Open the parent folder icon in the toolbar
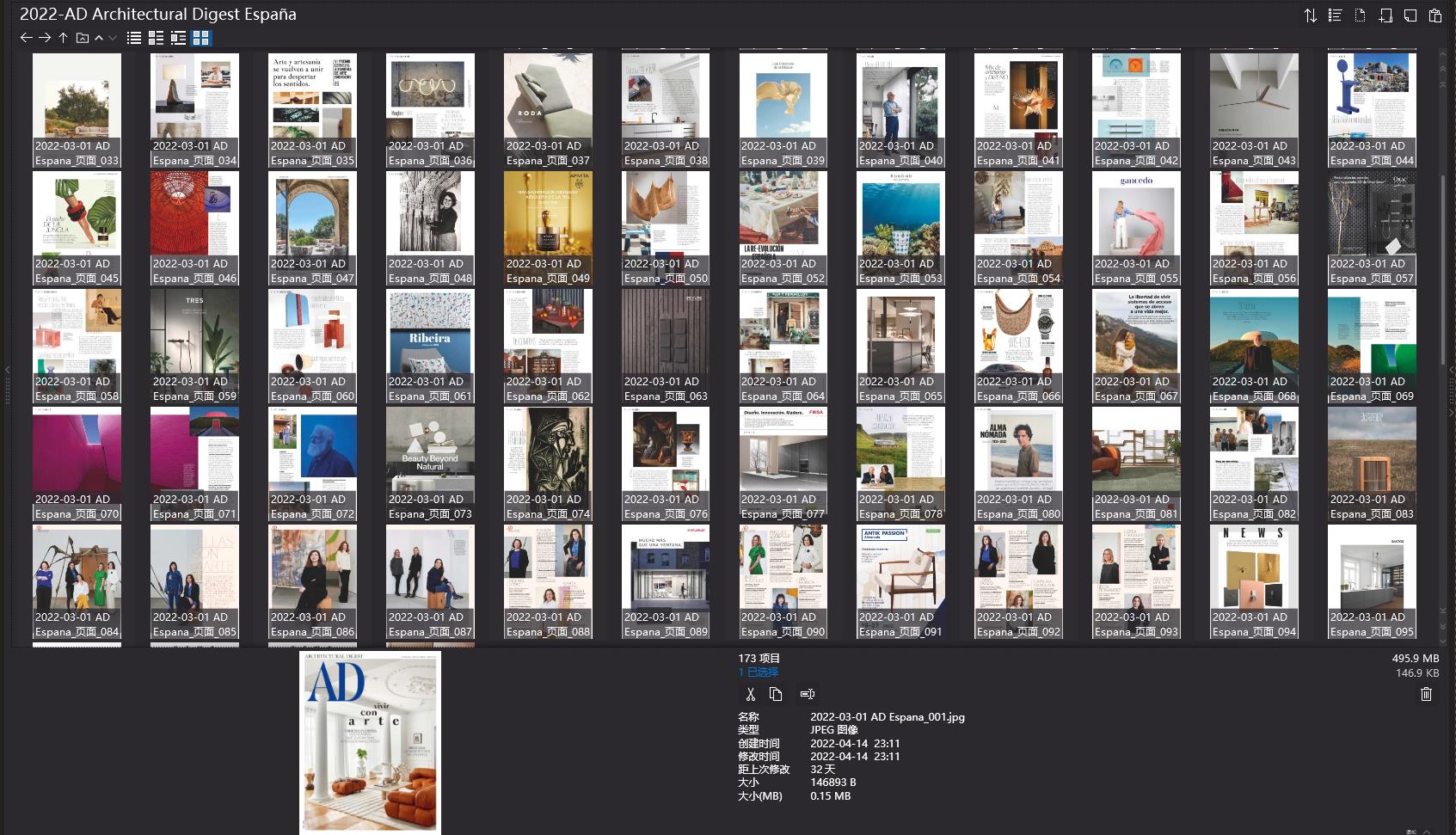Screen dimensions: 1456x835 click(x=80, y=37)
